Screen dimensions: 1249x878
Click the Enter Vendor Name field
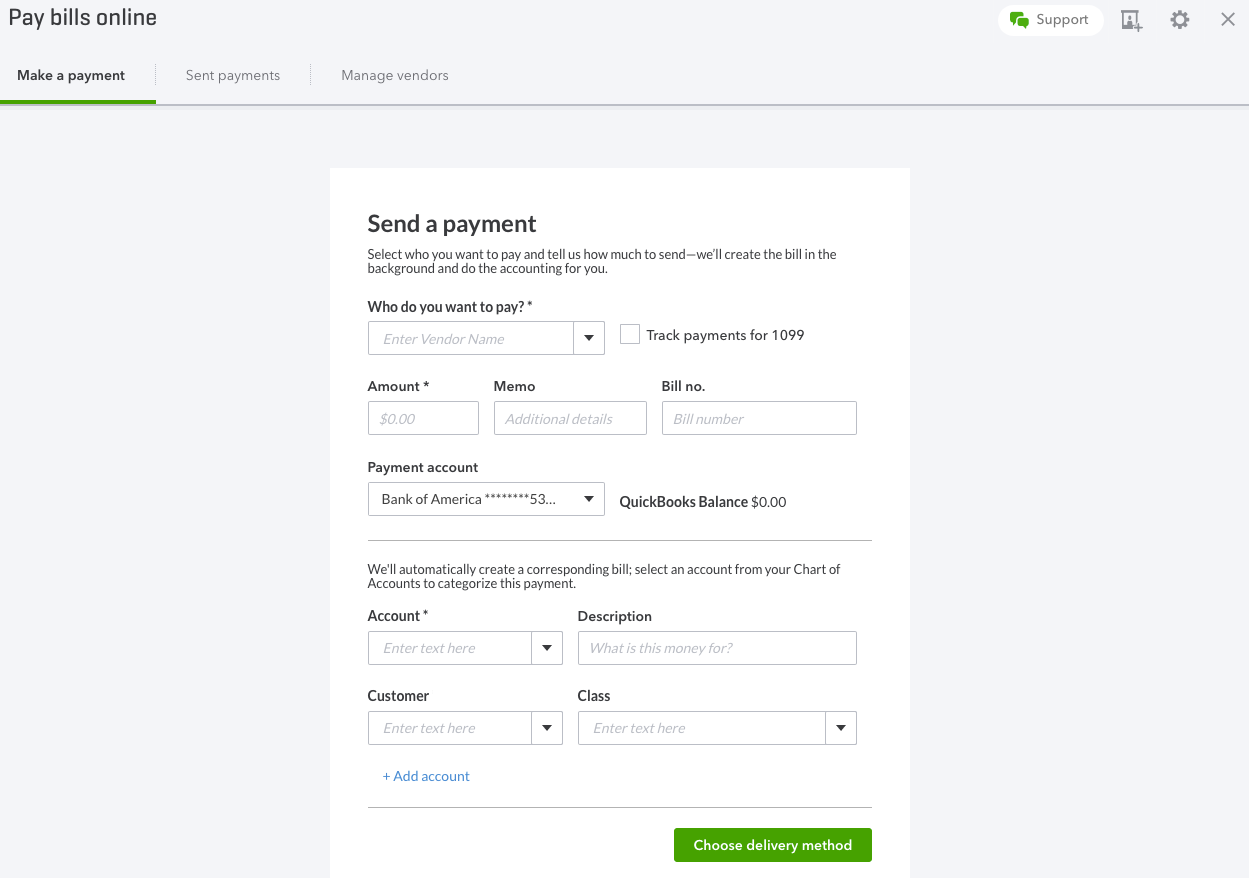pyautogui.click(x=470, y=338)
